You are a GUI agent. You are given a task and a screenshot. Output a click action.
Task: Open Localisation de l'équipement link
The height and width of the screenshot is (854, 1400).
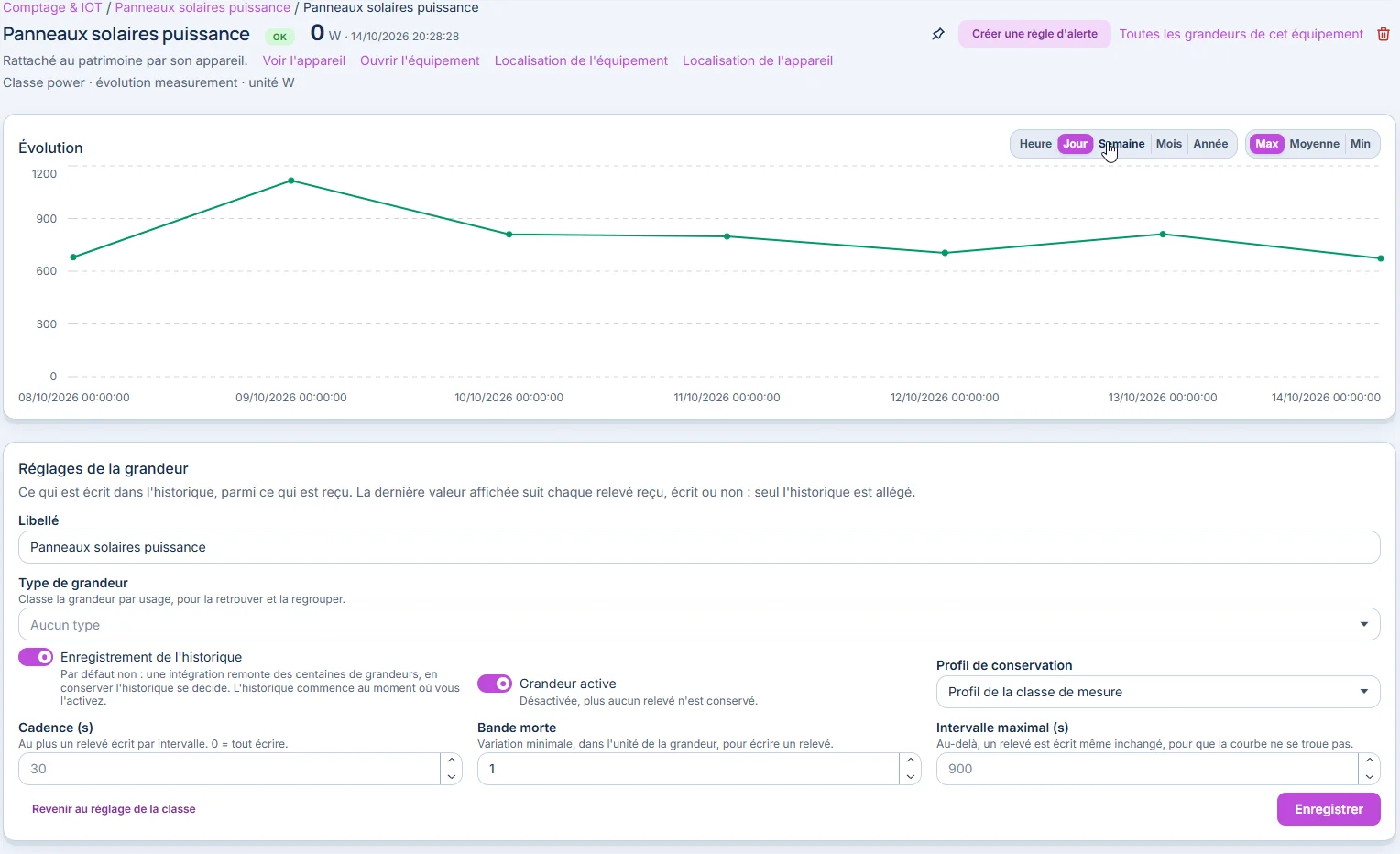coord(581,60)
